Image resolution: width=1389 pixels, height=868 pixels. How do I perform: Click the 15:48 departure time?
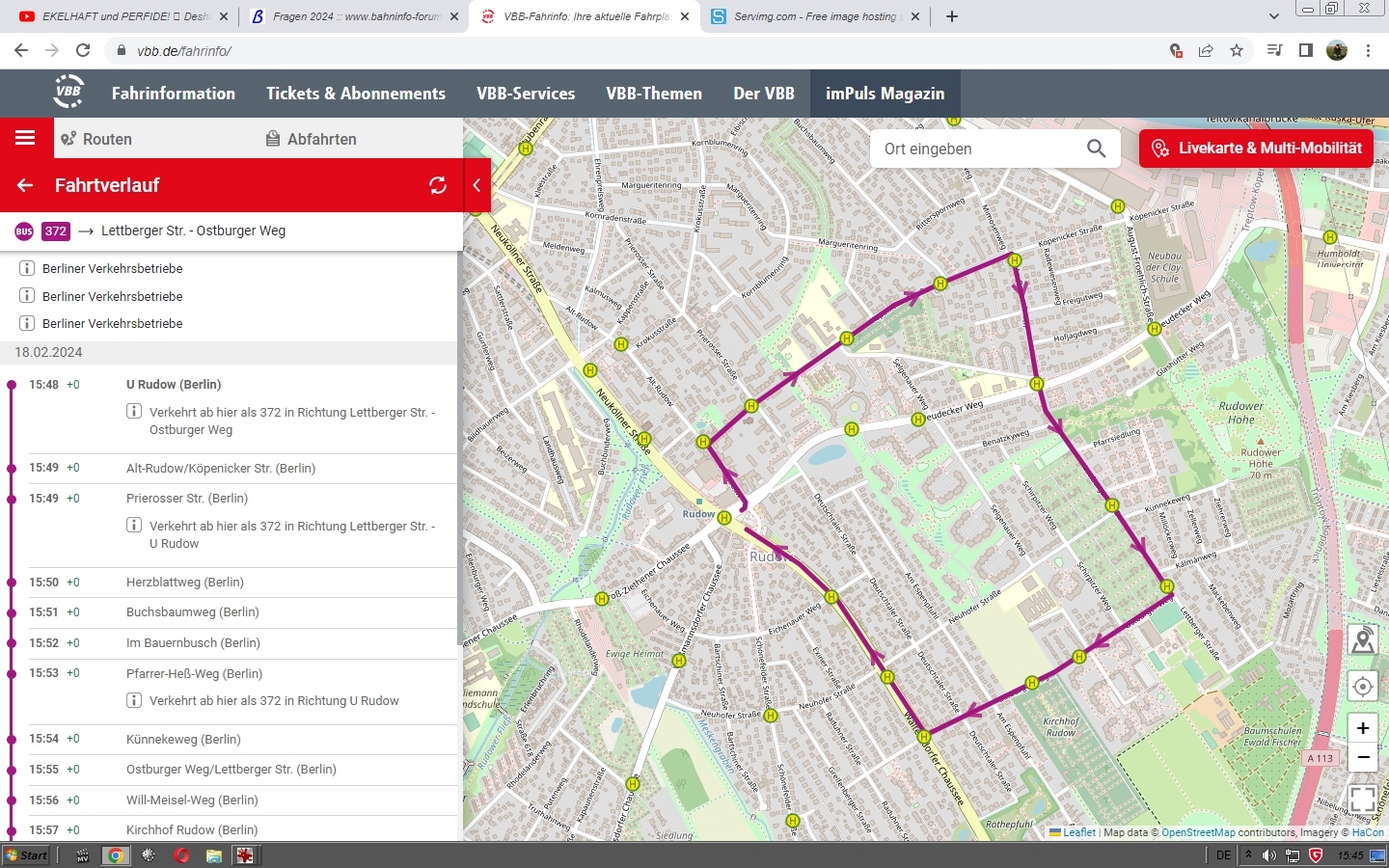43,384
